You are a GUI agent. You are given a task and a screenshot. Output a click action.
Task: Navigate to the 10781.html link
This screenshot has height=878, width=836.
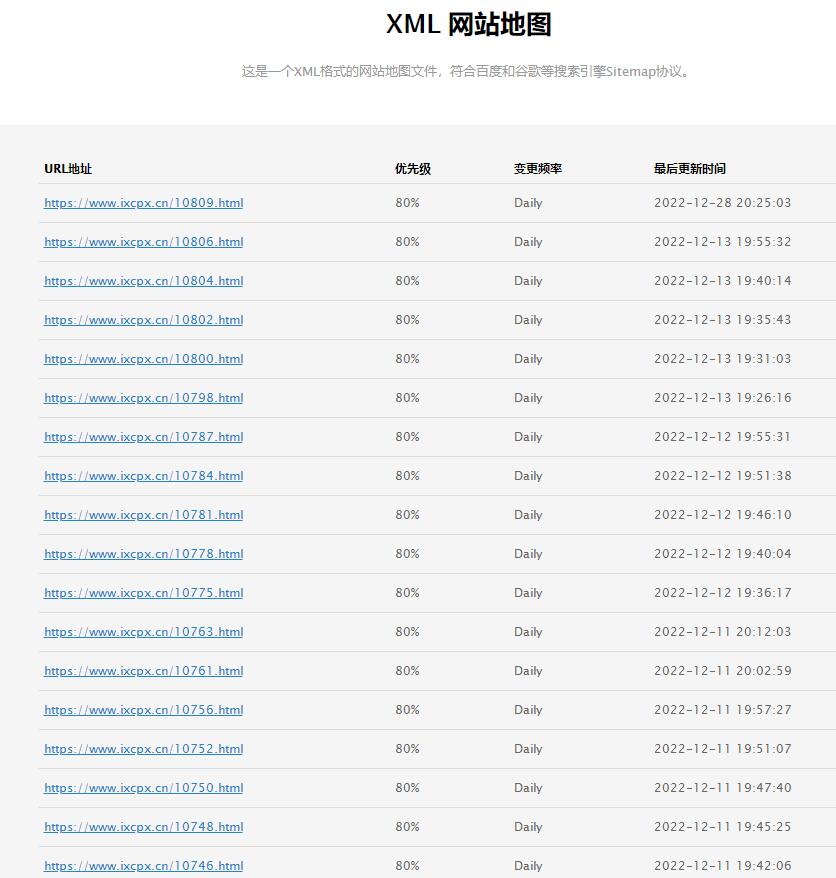pyautogui.click(x=143, y=515)
